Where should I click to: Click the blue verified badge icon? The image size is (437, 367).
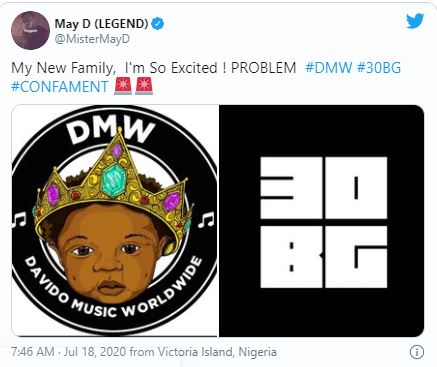click(157, 24)
